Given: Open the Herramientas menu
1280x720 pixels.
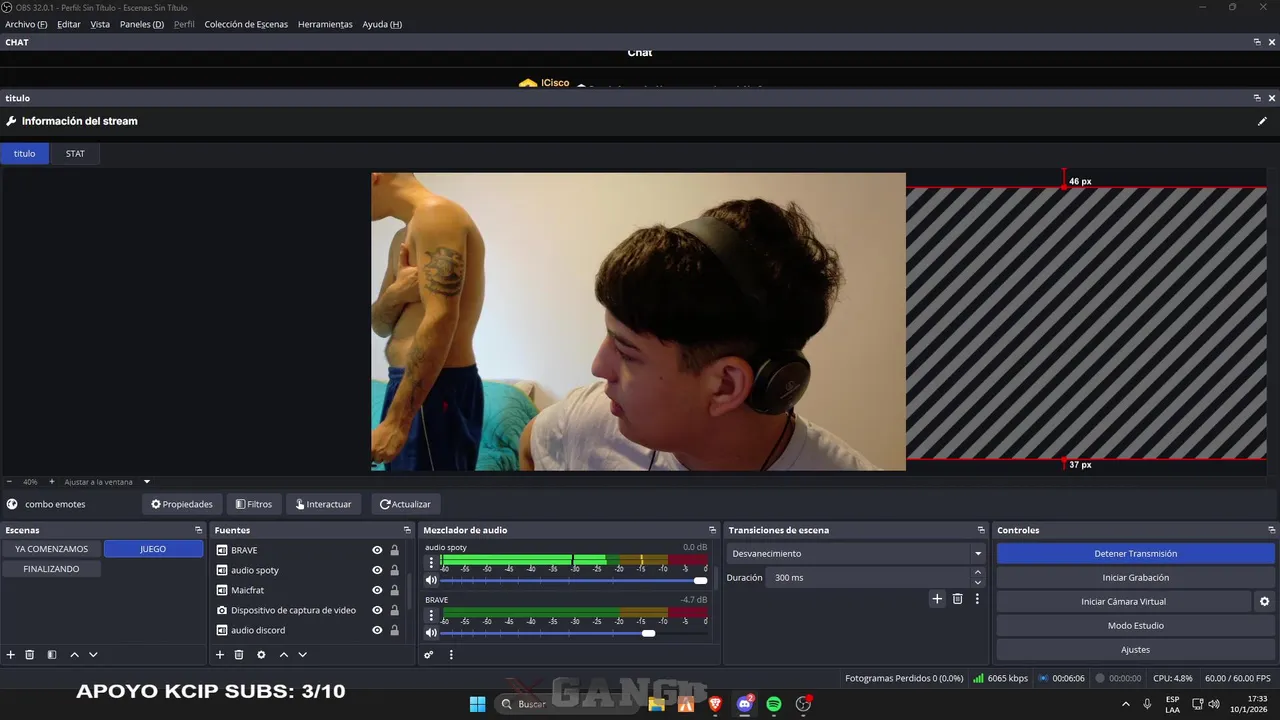Looking at the screenshot, I should pyautogui.click(x=325, y=24).
